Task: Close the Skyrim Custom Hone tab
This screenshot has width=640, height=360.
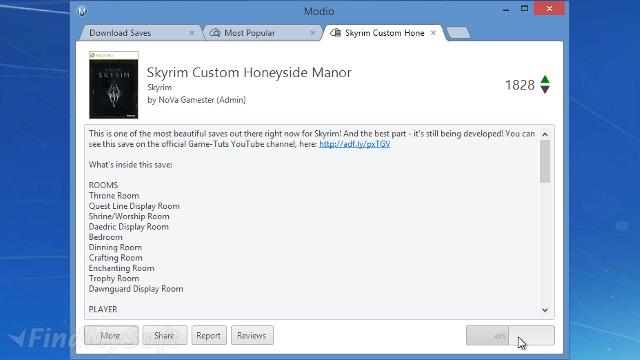Action: pos(433,33)
